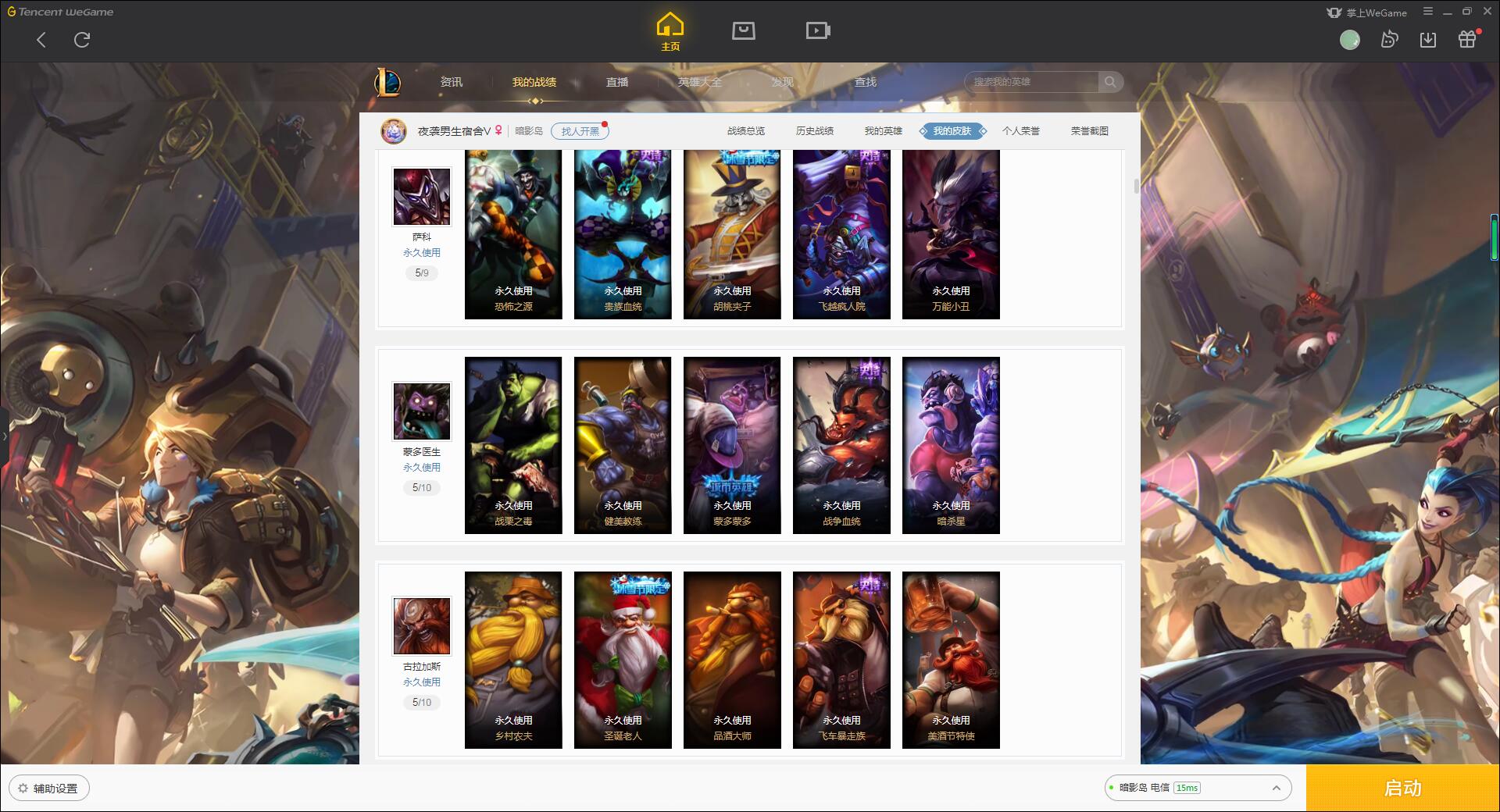
Task: Open the 飞越疯人院 skin card
Action: [841, 234]
